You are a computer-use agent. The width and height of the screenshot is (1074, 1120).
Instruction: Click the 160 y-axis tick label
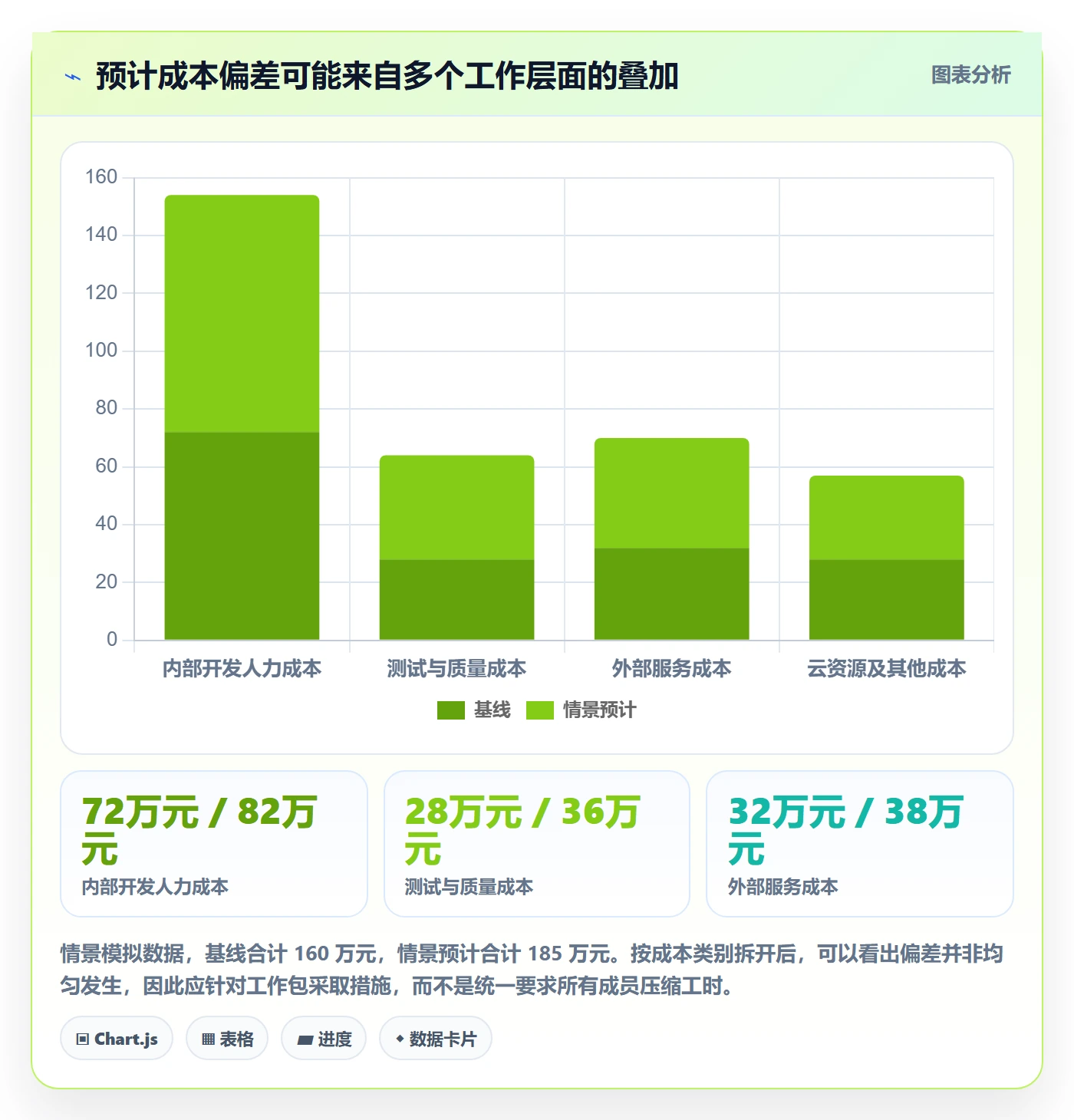tap(101, 177)
